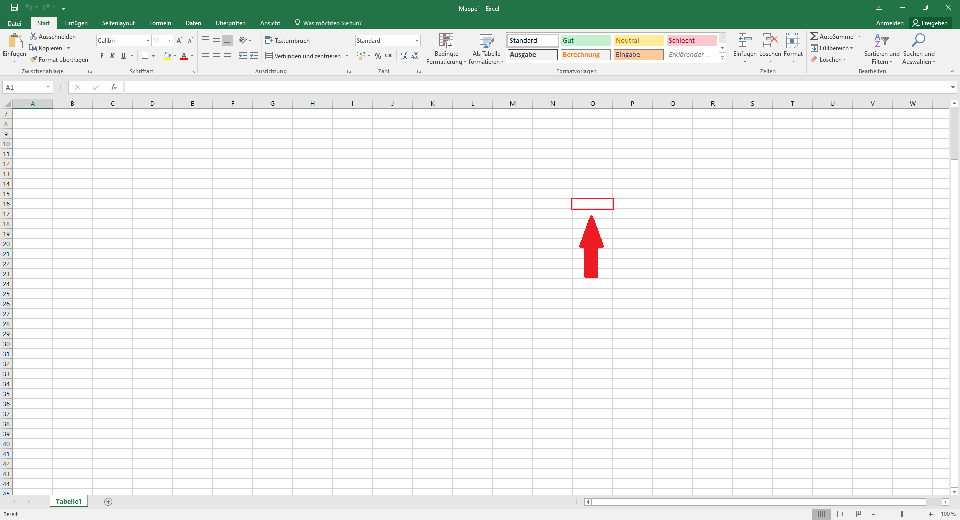Image resolution: width=960 pixels, height=520 pixels.
Task: Cut selection with Ausschneiden
Action: click(x=53, y=37)
